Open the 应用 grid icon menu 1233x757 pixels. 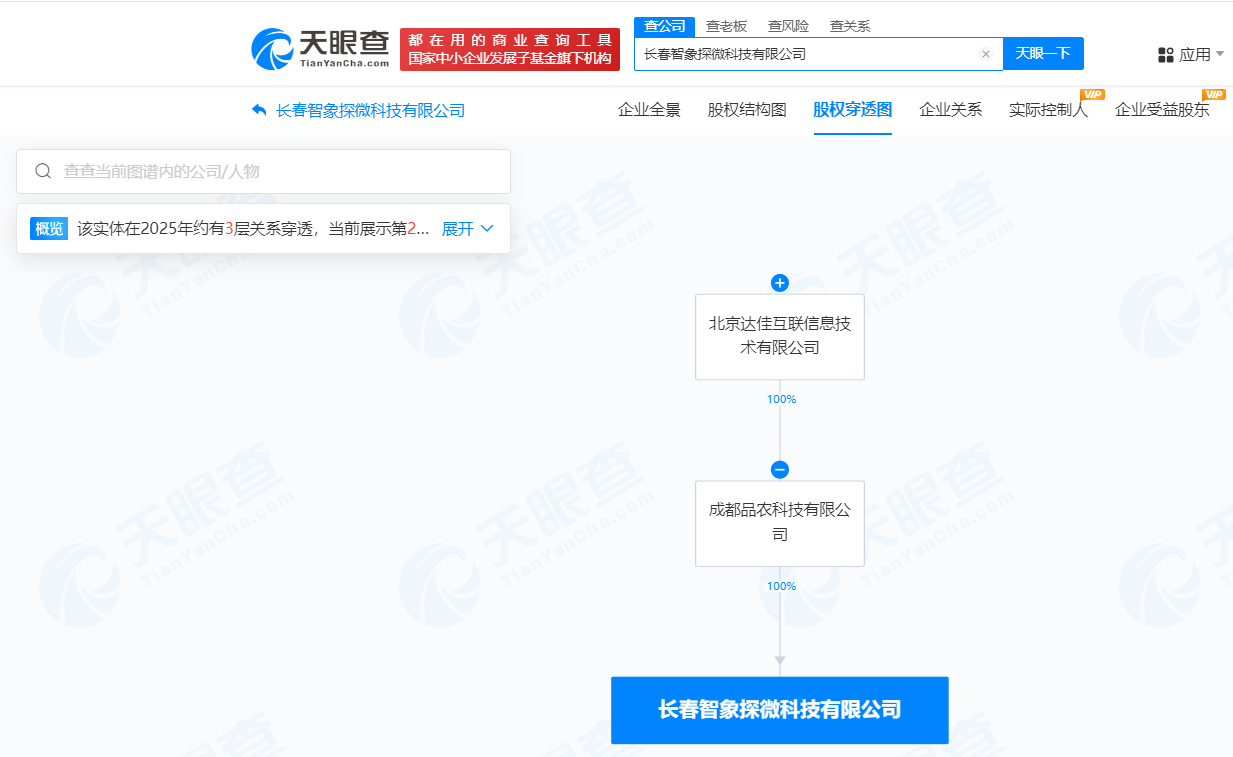[1166, 54]
